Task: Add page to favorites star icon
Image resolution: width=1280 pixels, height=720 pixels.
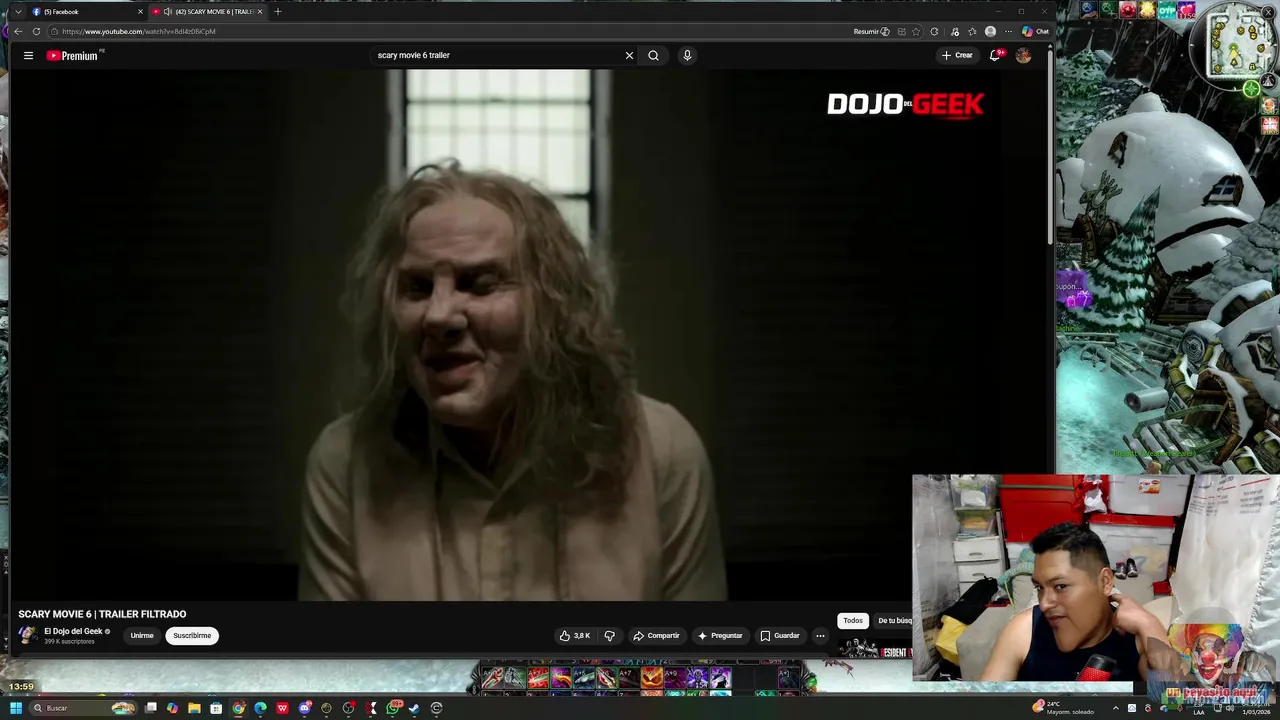Action: click(x=916, y=31)
